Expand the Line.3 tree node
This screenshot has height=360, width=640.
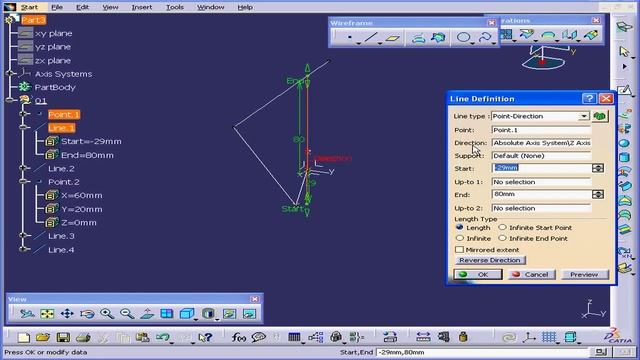(x=23, y=236)
